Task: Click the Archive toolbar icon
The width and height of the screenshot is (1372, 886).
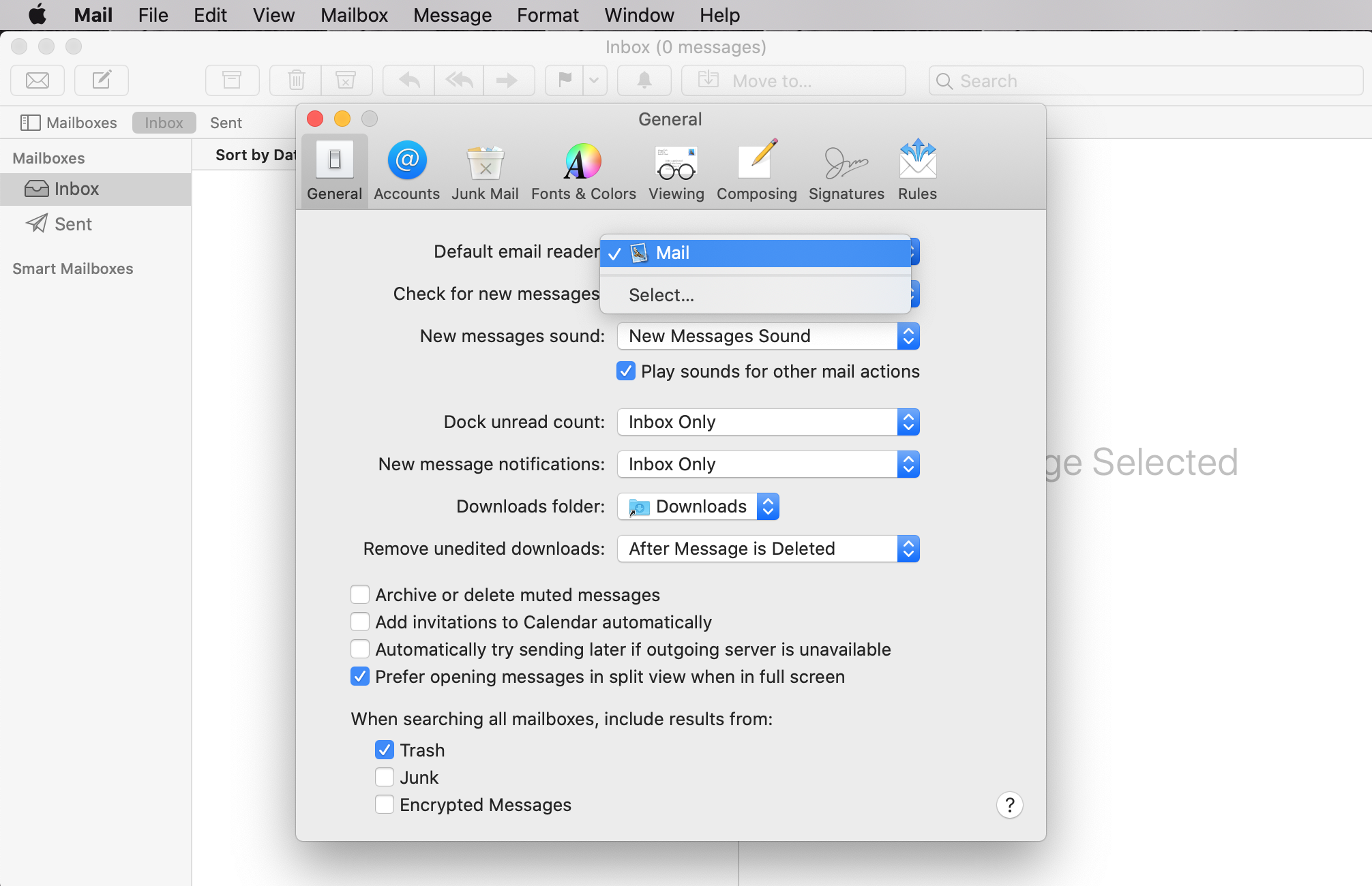Action: (232, 80)
